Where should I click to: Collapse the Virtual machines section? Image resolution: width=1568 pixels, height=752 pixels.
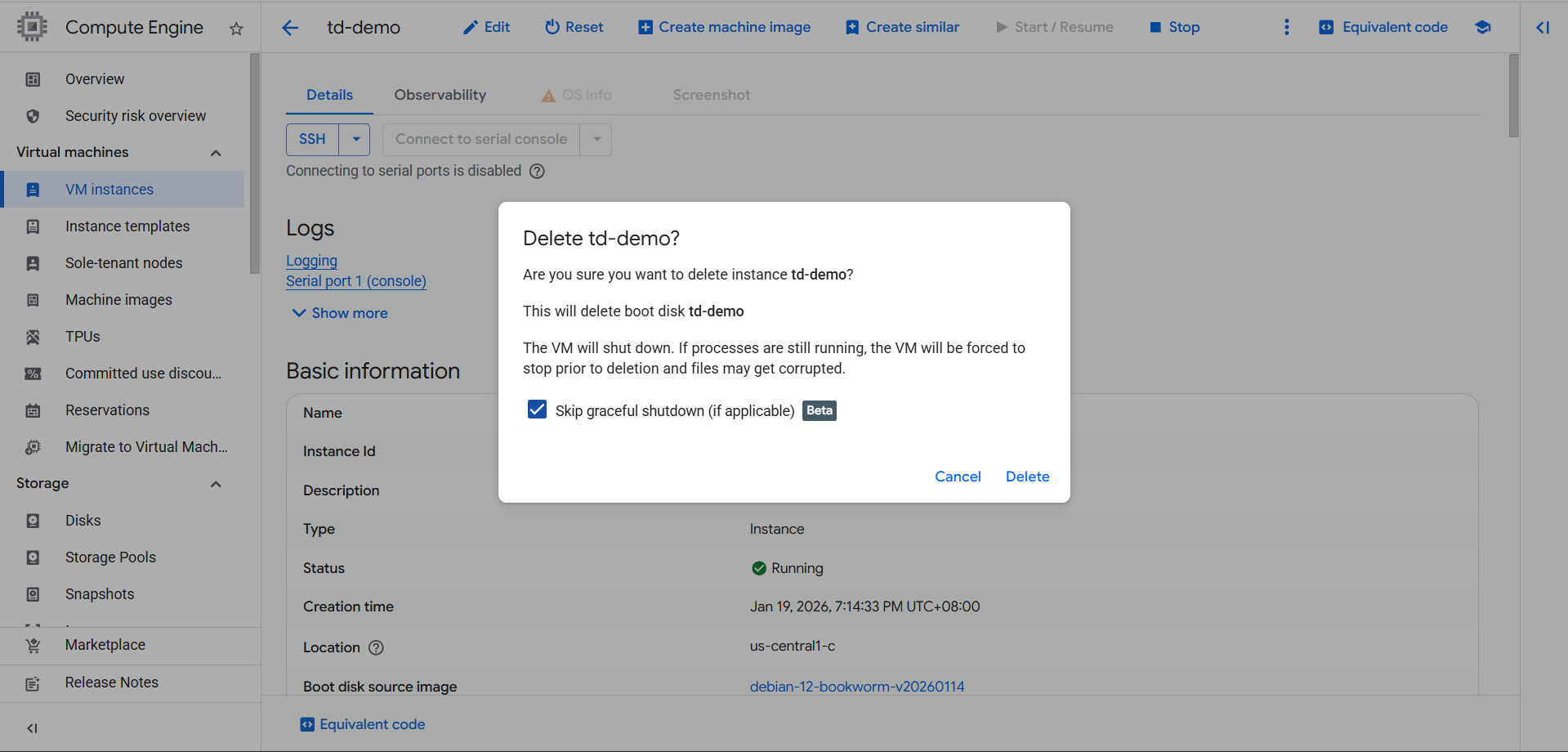click(x=216, y=153)
